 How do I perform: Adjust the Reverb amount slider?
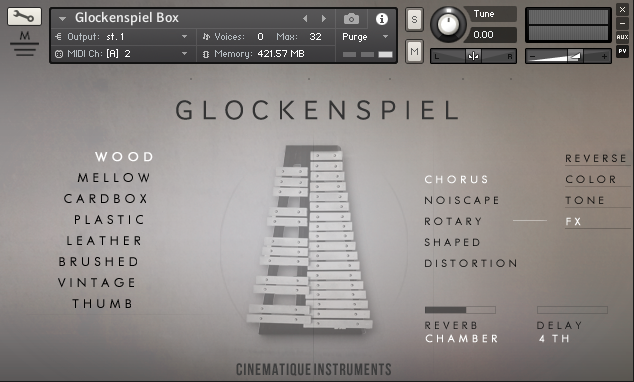pyautogui.click(x=460, y=310)
